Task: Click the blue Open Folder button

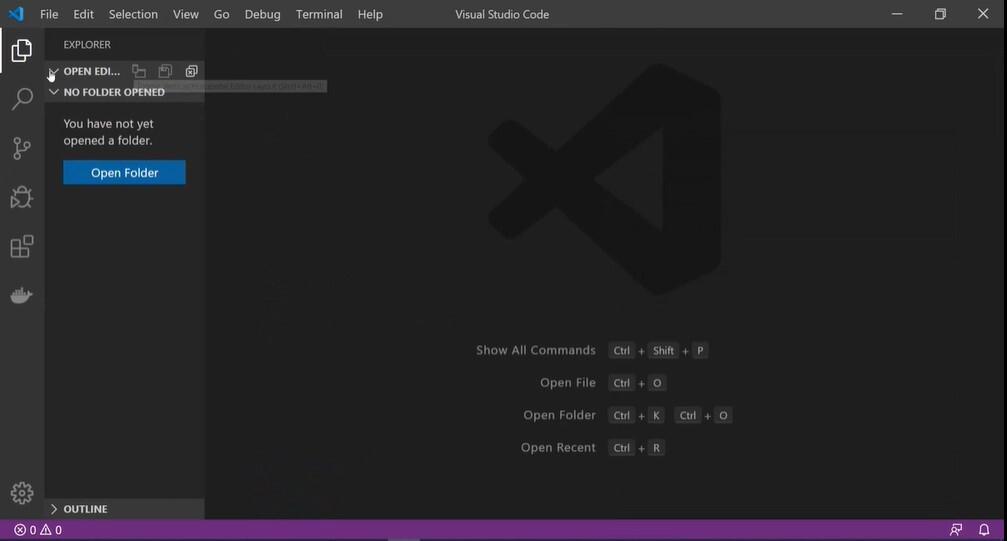Action: click(125, 173)
